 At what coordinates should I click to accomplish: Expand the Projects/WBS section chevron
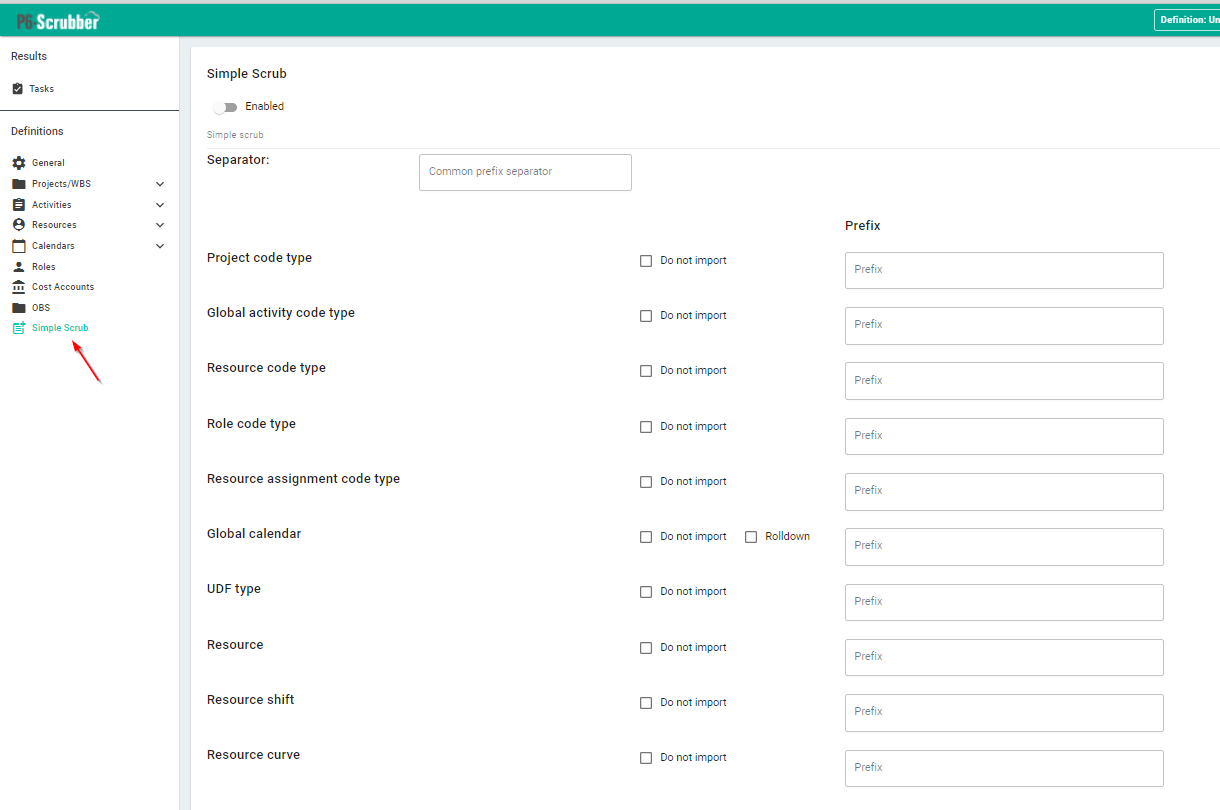point(160,184)
